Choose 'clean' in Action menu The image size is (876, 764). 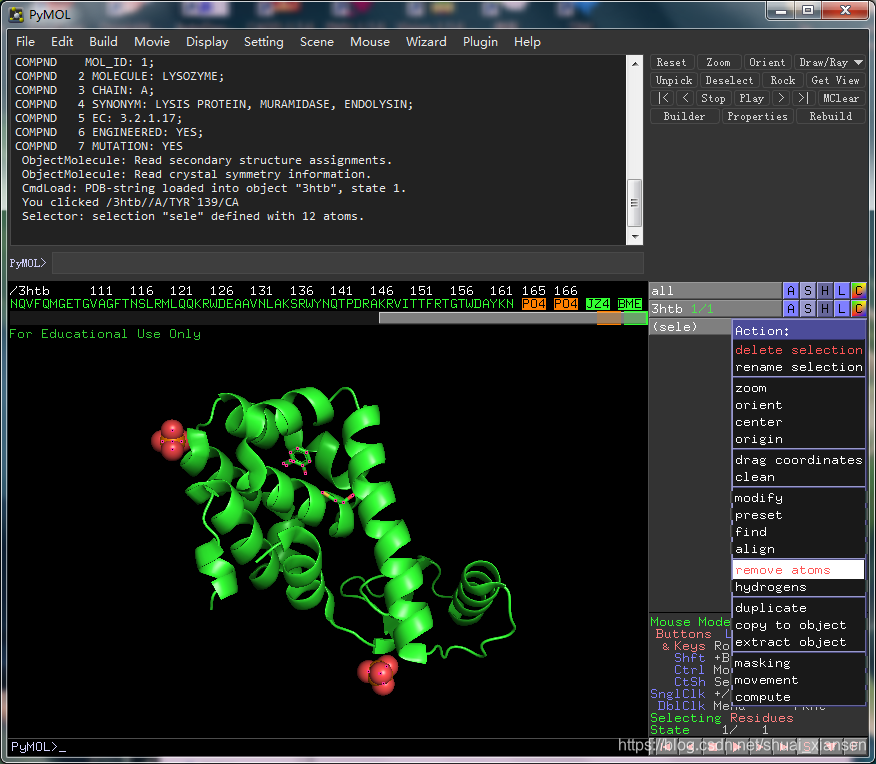pyautogui.click(x=798, y=478)
